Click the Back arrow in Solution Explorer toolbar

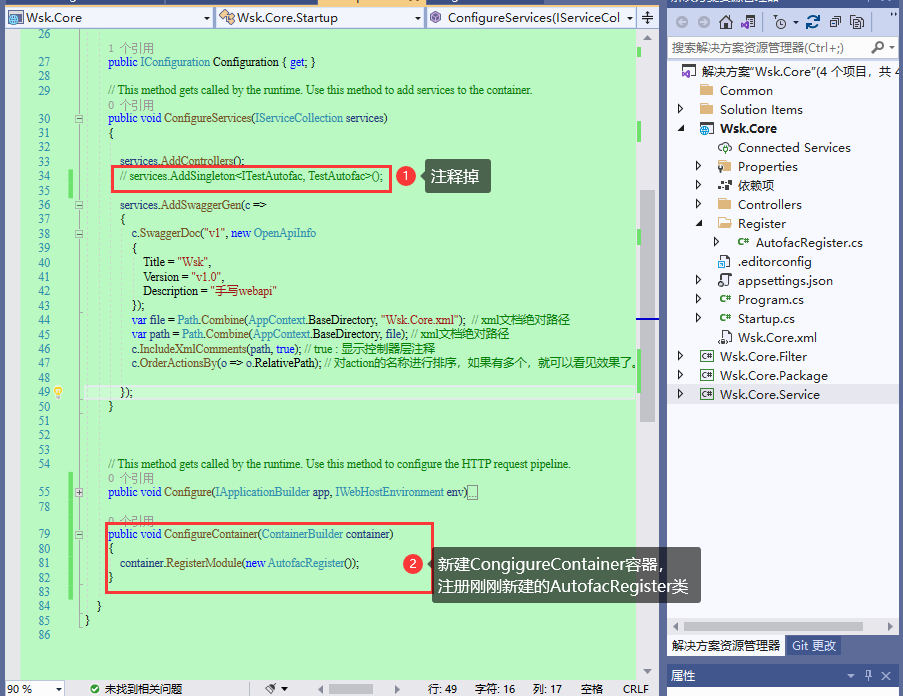tap(682, 22)
